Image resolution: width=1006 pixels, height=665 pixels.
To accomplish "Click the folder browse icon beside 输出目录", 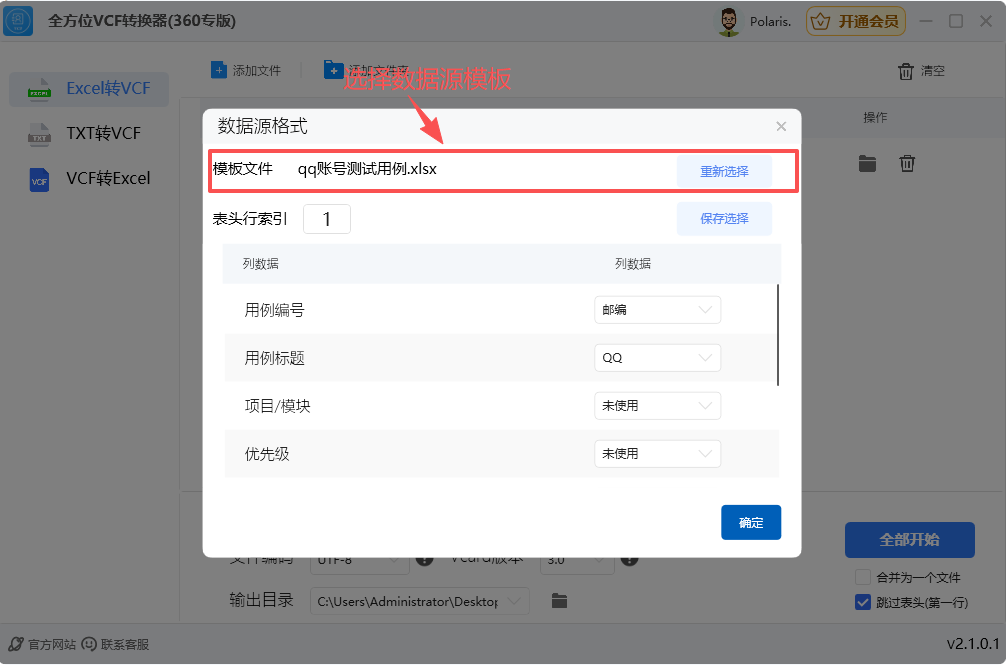I will [x=559, y=601].
